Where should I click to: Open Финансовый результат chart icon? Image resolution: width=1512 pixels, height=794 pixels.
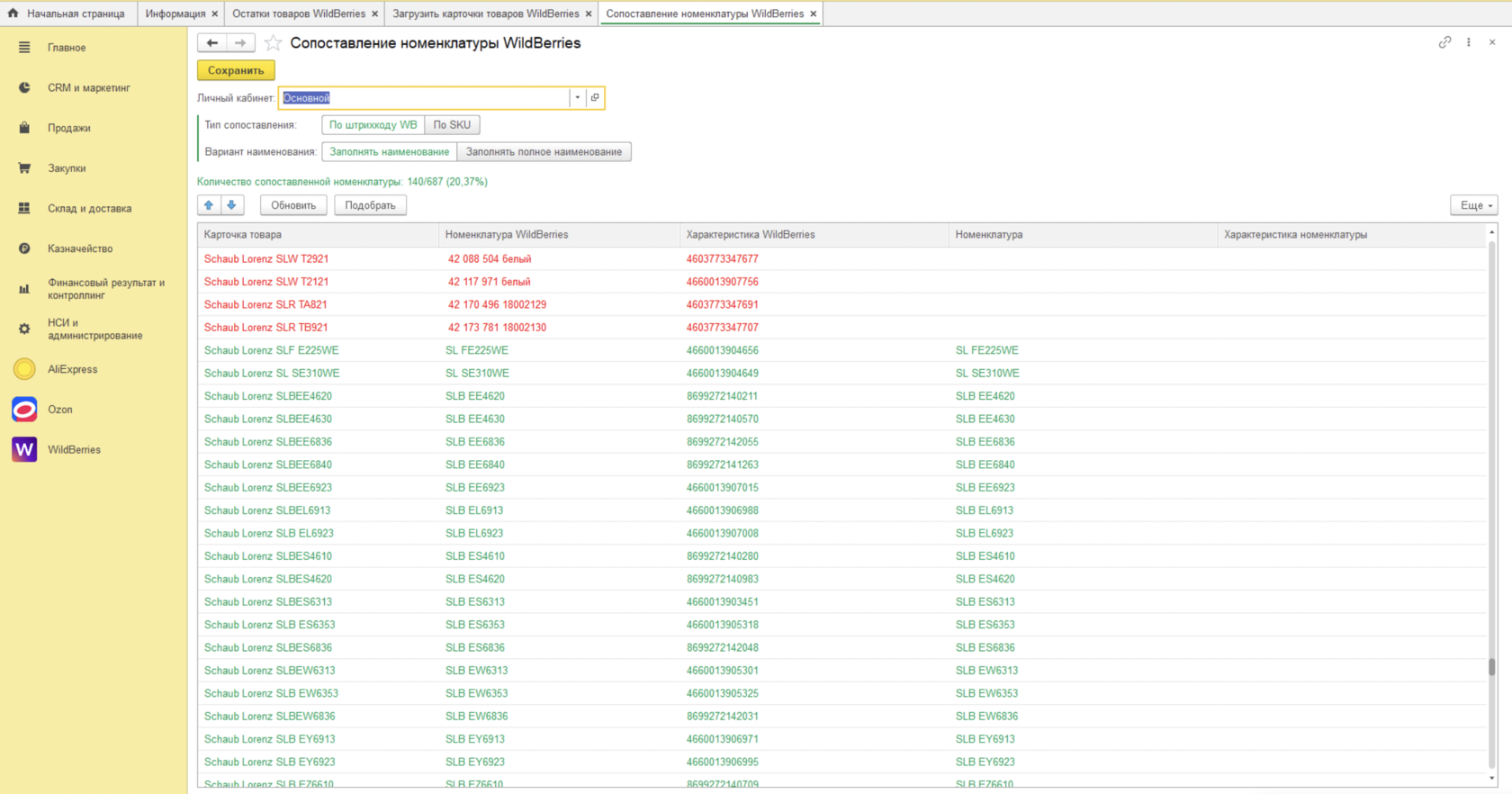pos(24,289)
